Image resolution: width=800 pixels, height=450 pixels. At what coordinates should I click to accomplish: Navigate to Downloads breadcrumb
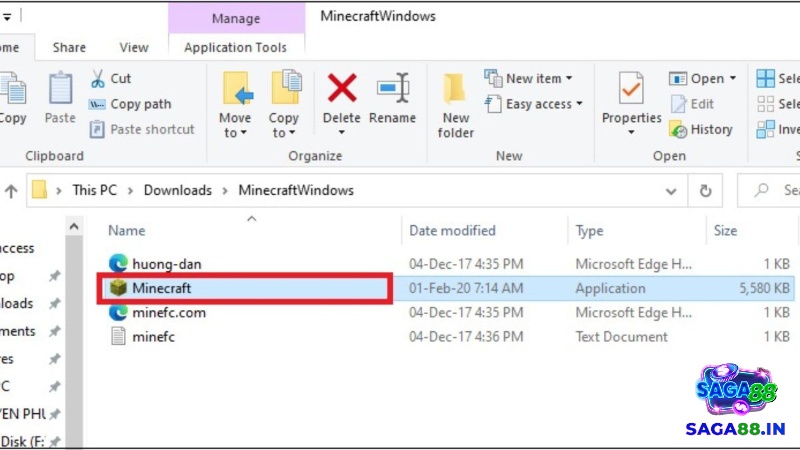point(178,190)
